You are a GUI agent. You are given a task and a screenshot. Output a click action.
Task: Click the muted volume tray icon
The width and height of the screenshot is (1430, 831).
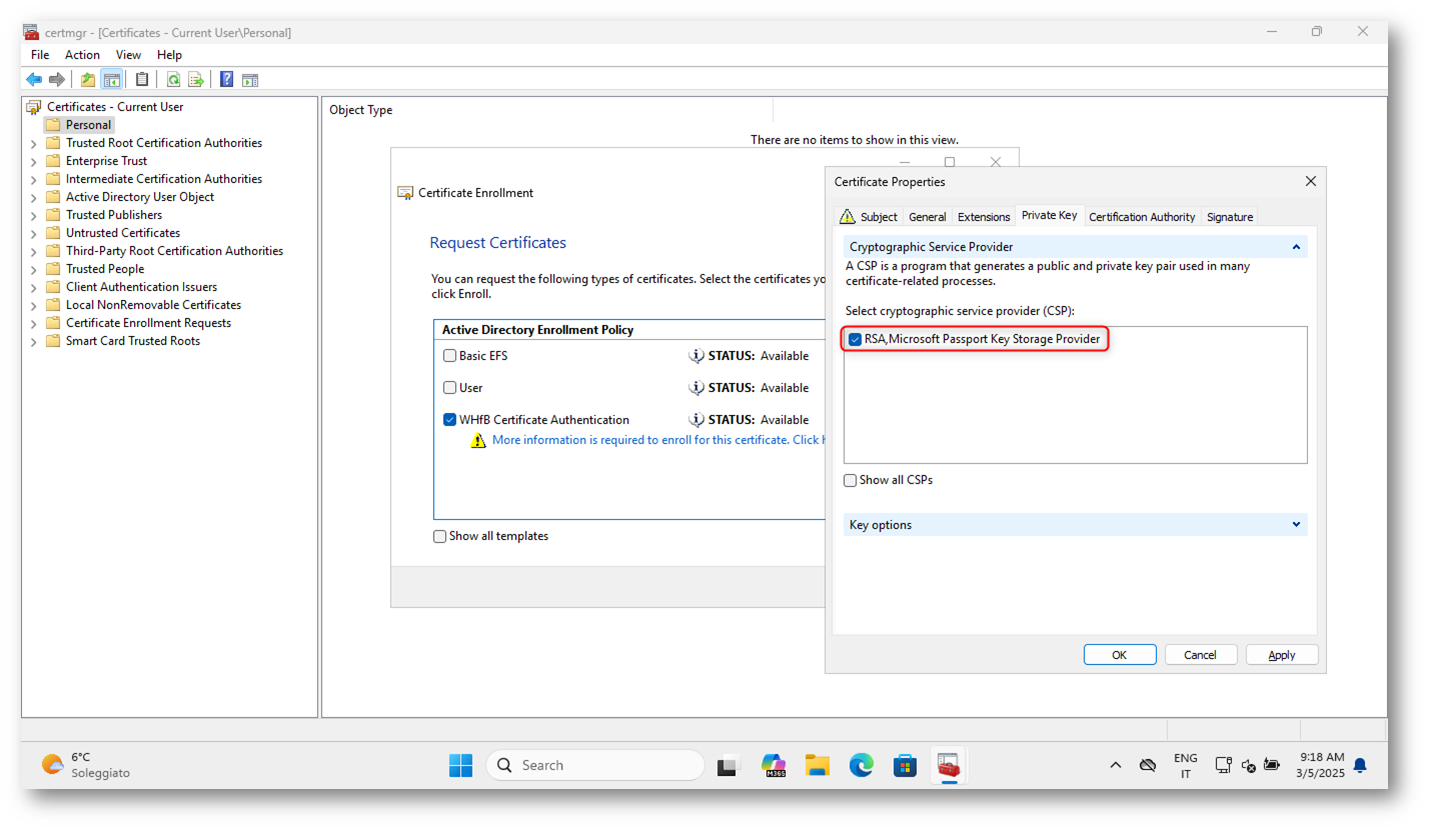tap(1248, 765)
